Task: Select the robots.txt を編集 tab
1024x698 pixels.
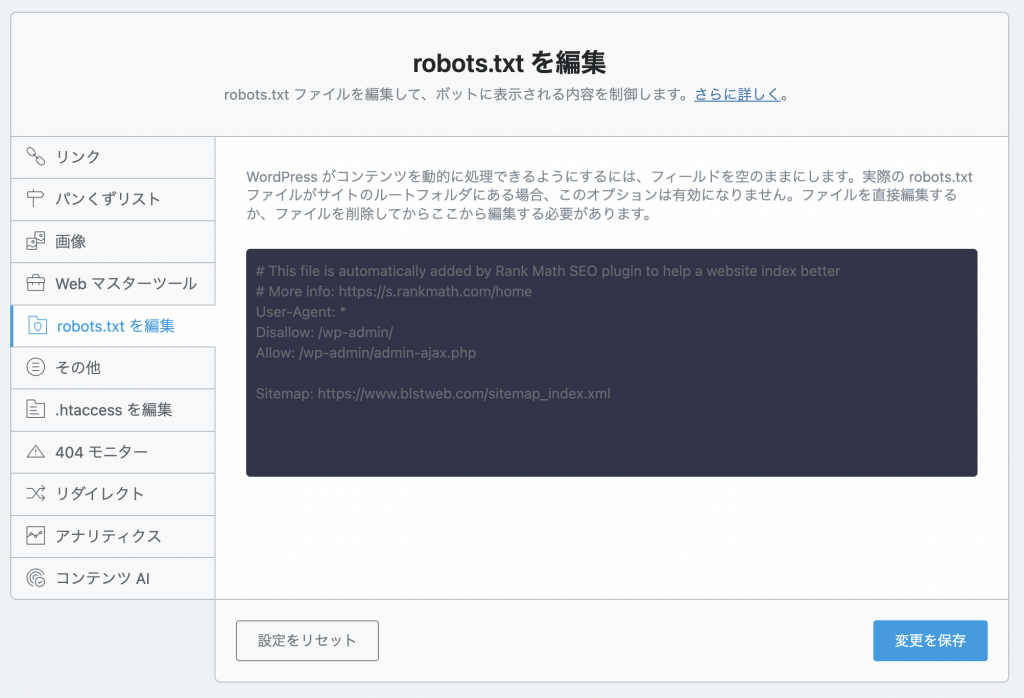Action: point(113,326)
